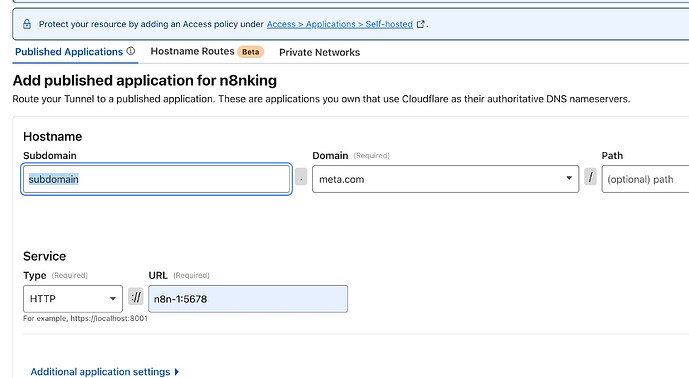Click the Beta badge on Hostname Routes
689x378 pixels.
tap(250, 52)
